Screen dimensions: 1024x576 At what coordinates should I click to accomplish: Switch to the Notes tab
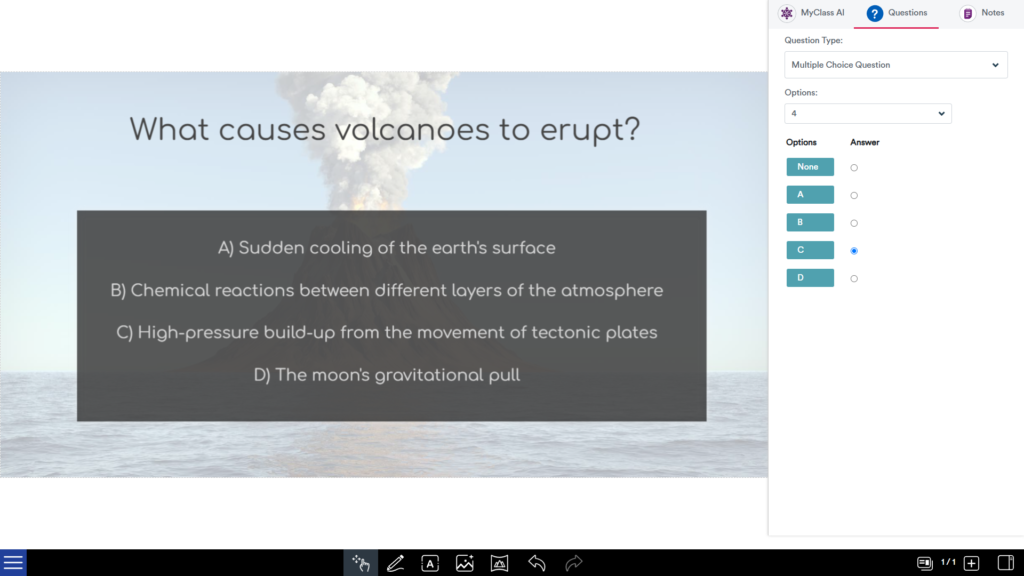tap(982, 13)
